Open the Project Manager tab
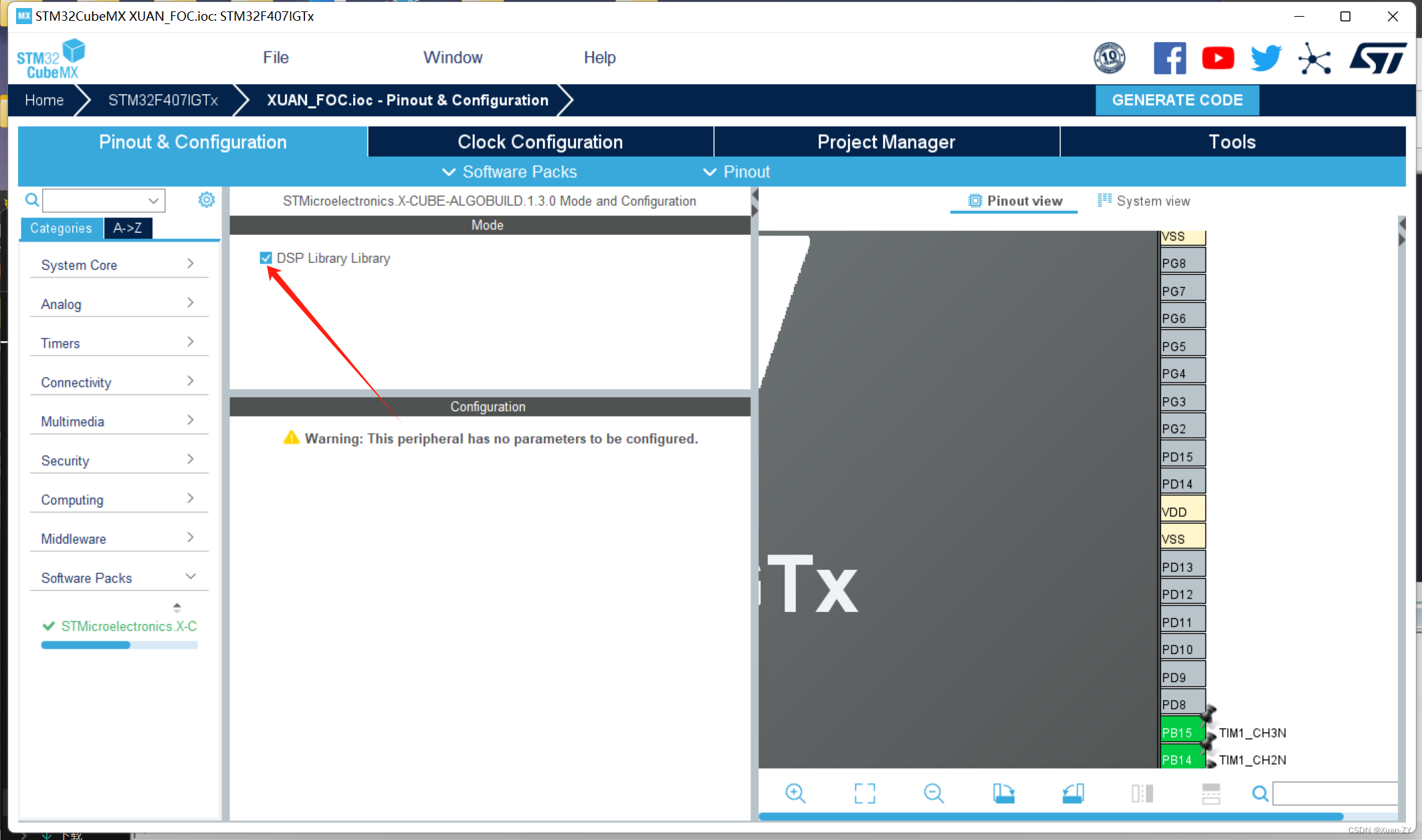Image resolution: width=1422 pixels, height=840 pixels. [884, 142]
